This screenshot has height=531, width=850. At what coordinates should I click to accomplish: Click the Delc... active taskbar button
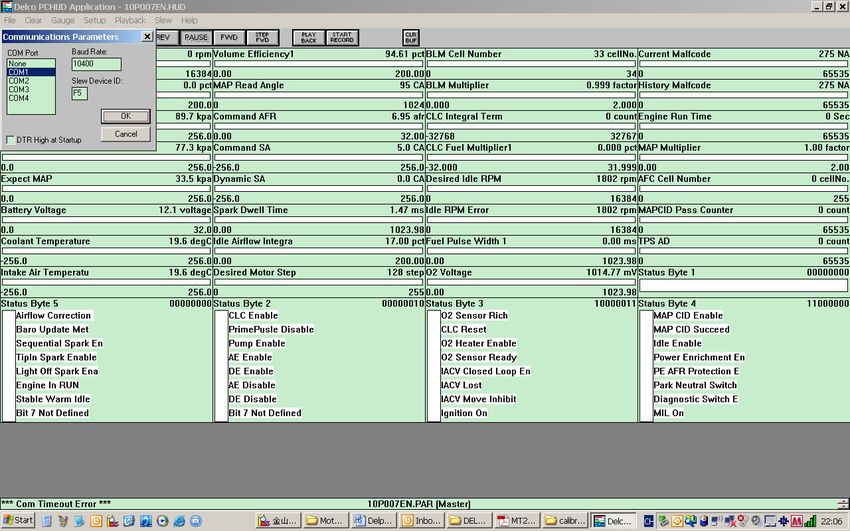click(613, 521)
